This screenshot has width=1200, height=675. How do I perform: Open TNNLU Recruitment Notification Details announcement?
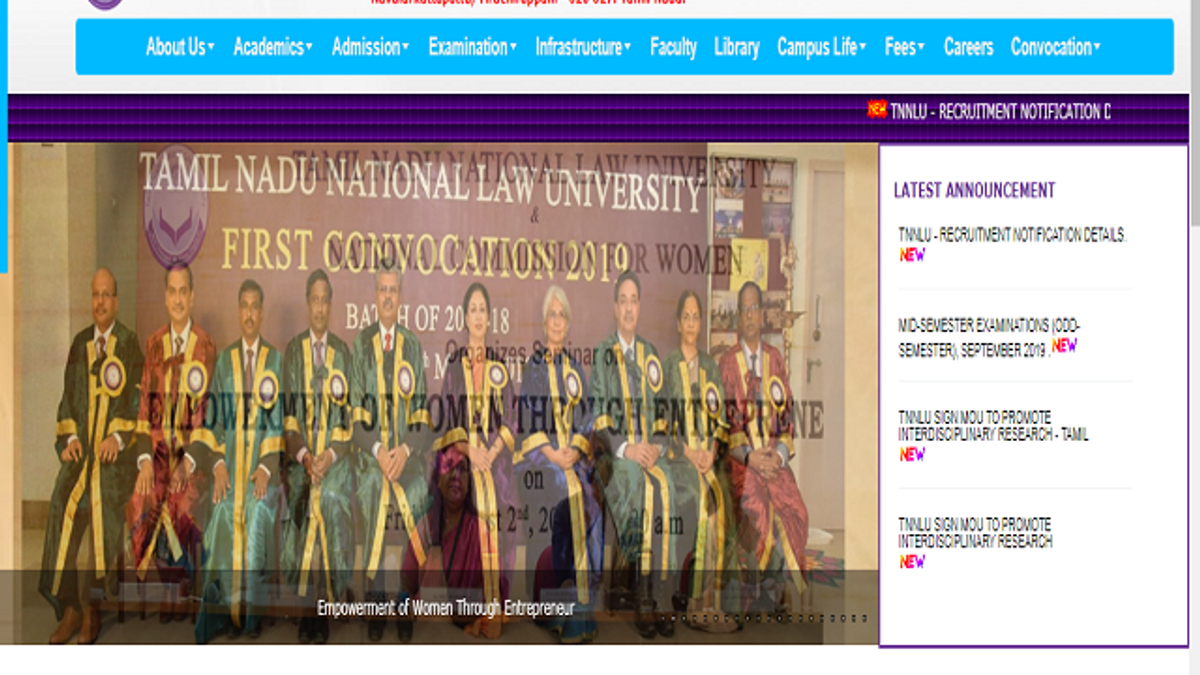click(1012, 235)
